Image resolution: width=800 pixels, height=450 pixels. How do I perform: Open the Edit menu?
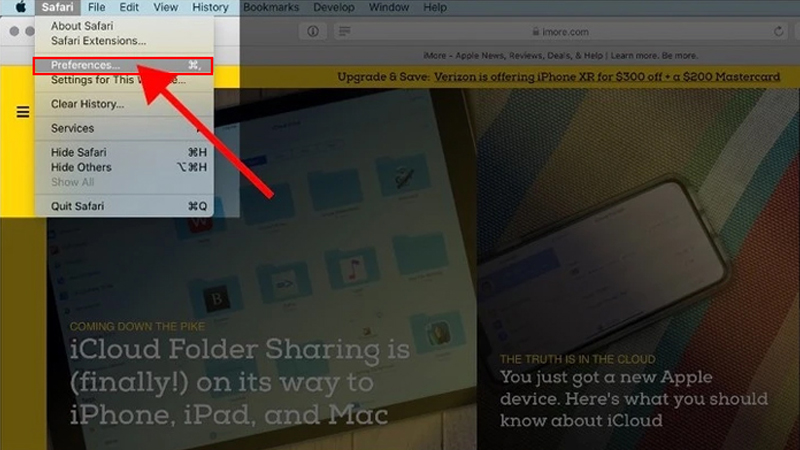click(129, 7)
